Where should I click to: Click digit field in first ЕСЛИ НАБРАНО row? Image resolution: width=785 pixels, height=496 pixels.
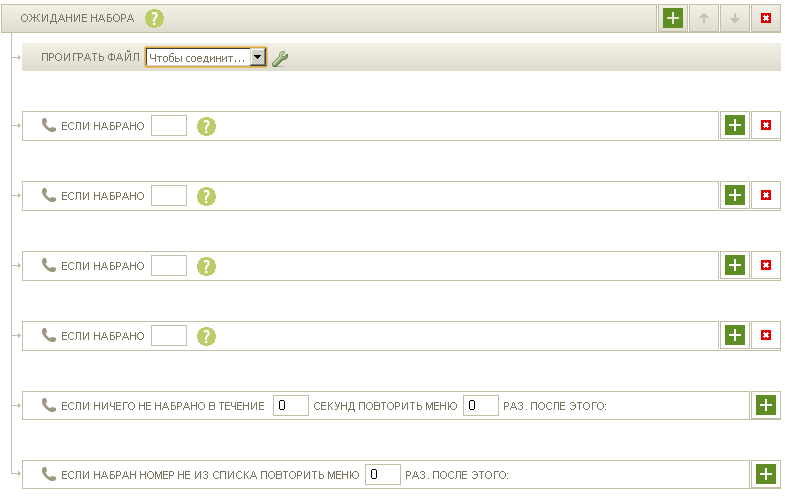[x=169, y=126]
